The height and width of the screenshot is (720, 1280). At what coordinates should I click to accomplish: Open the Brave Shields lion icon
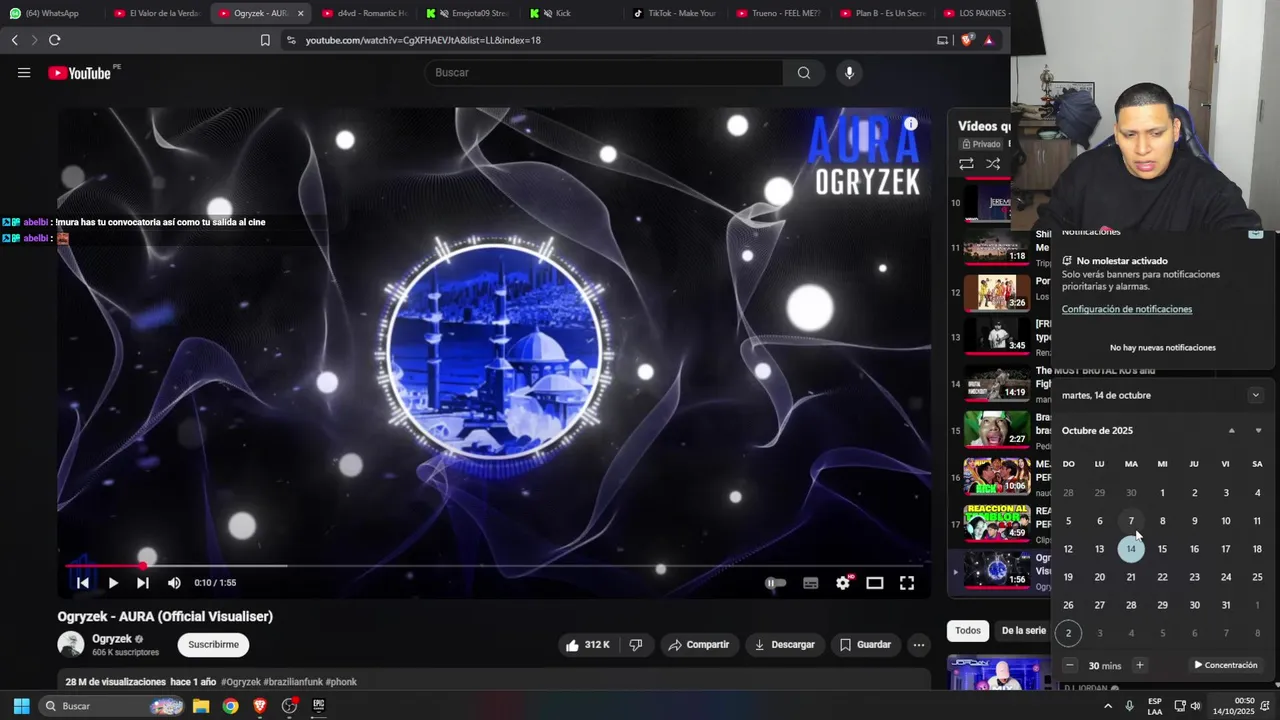tap(967, 40)
